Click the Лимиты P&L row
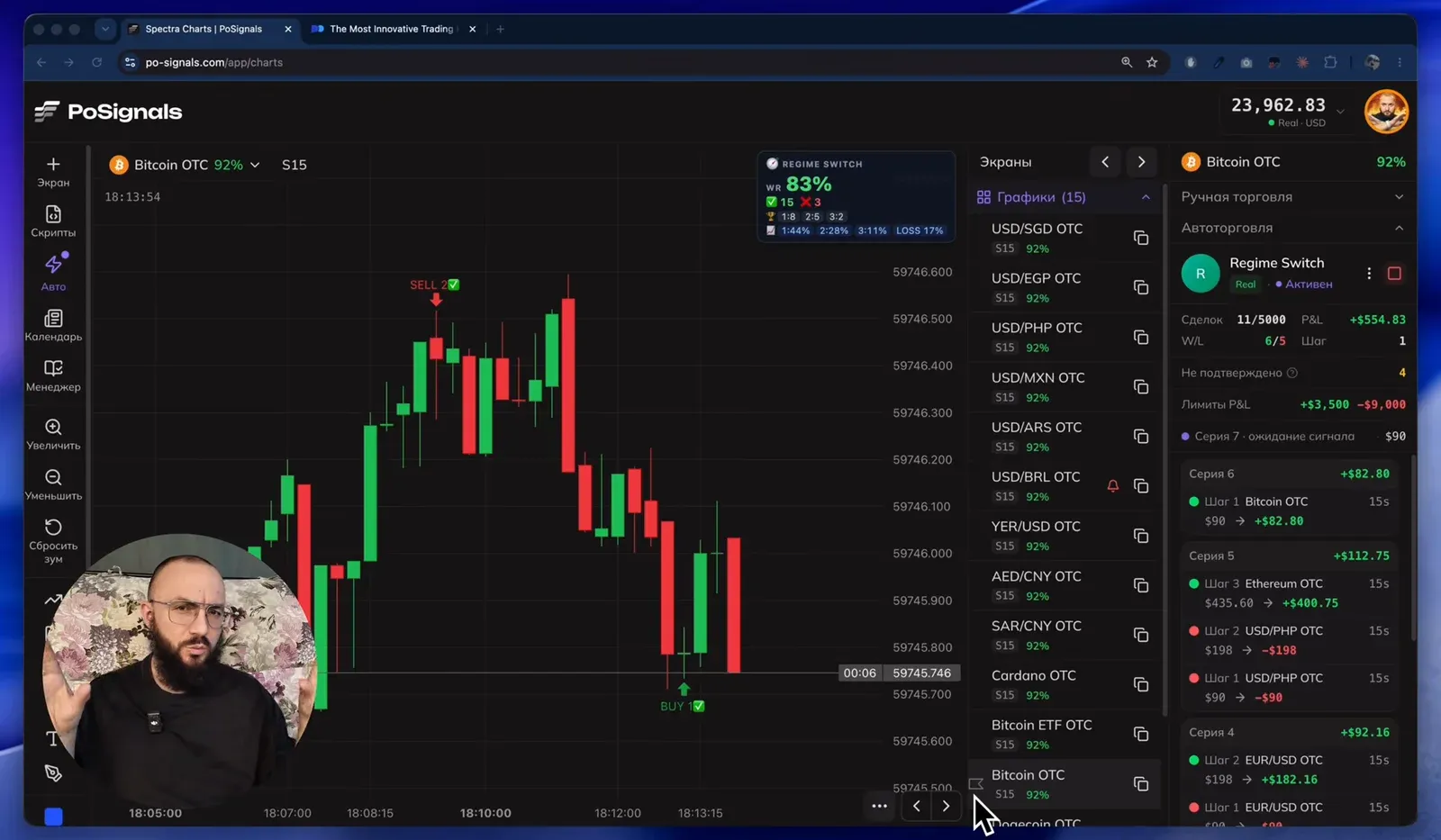Screen dimensions: 1441x840 tap(1292, 404)
